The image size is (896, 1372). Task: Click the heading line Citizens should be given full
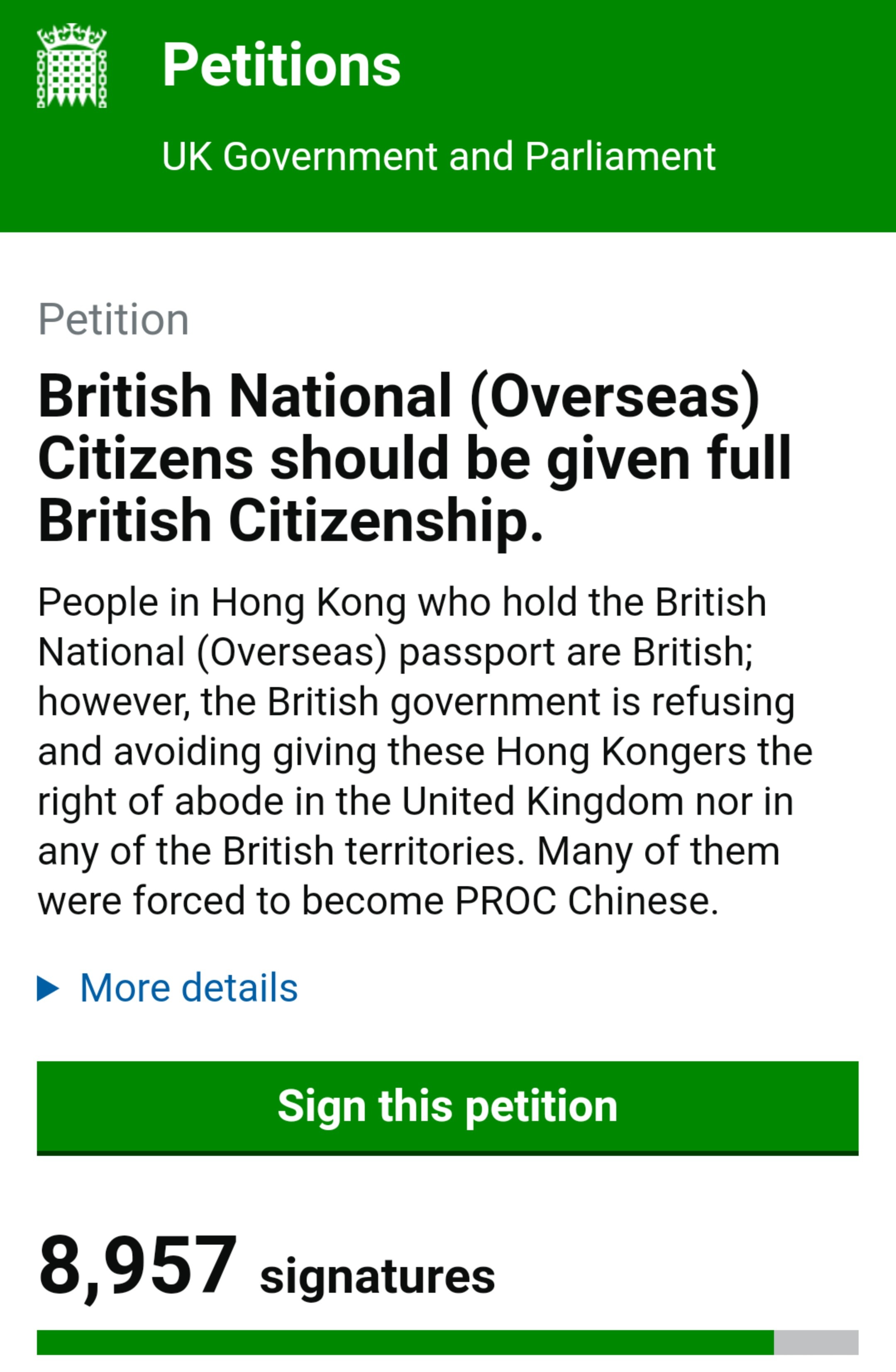[x=415, y=459]
